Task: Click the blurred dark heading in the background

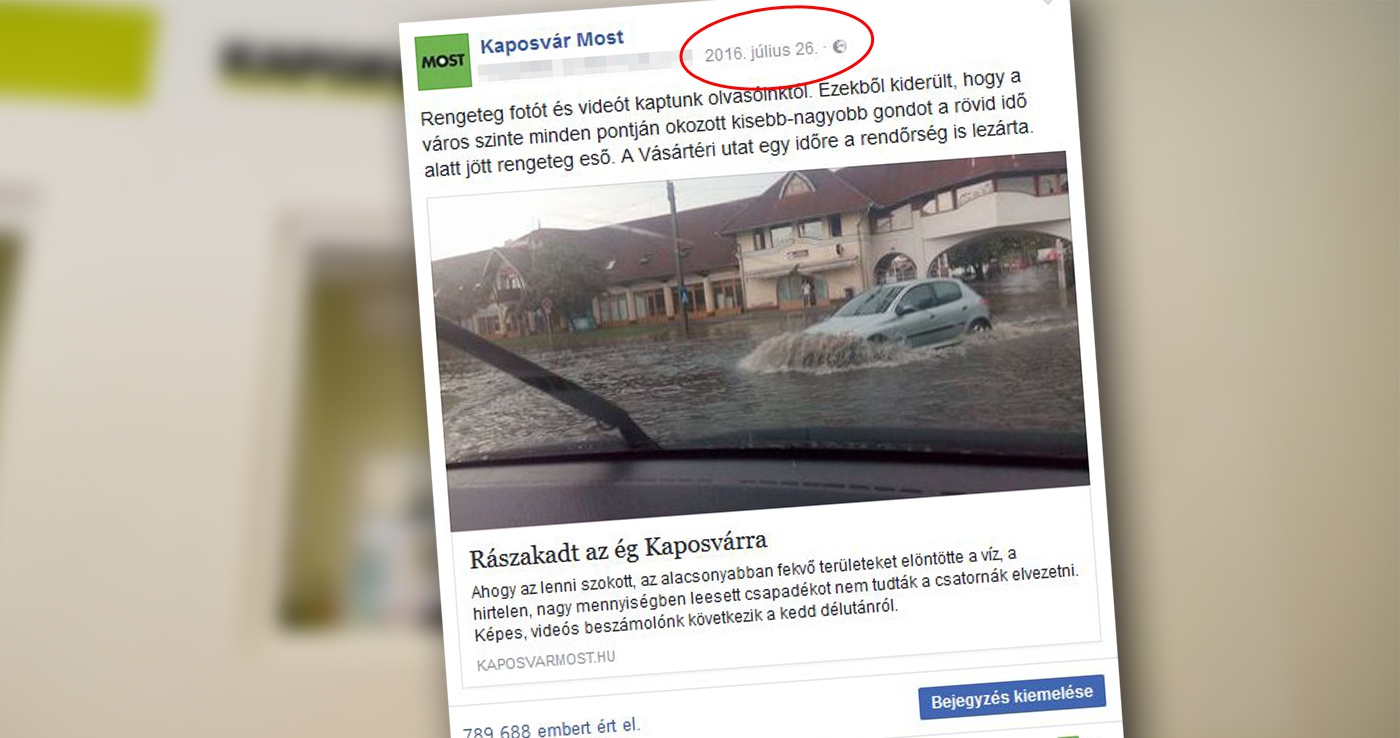Action: click(300, 62)
